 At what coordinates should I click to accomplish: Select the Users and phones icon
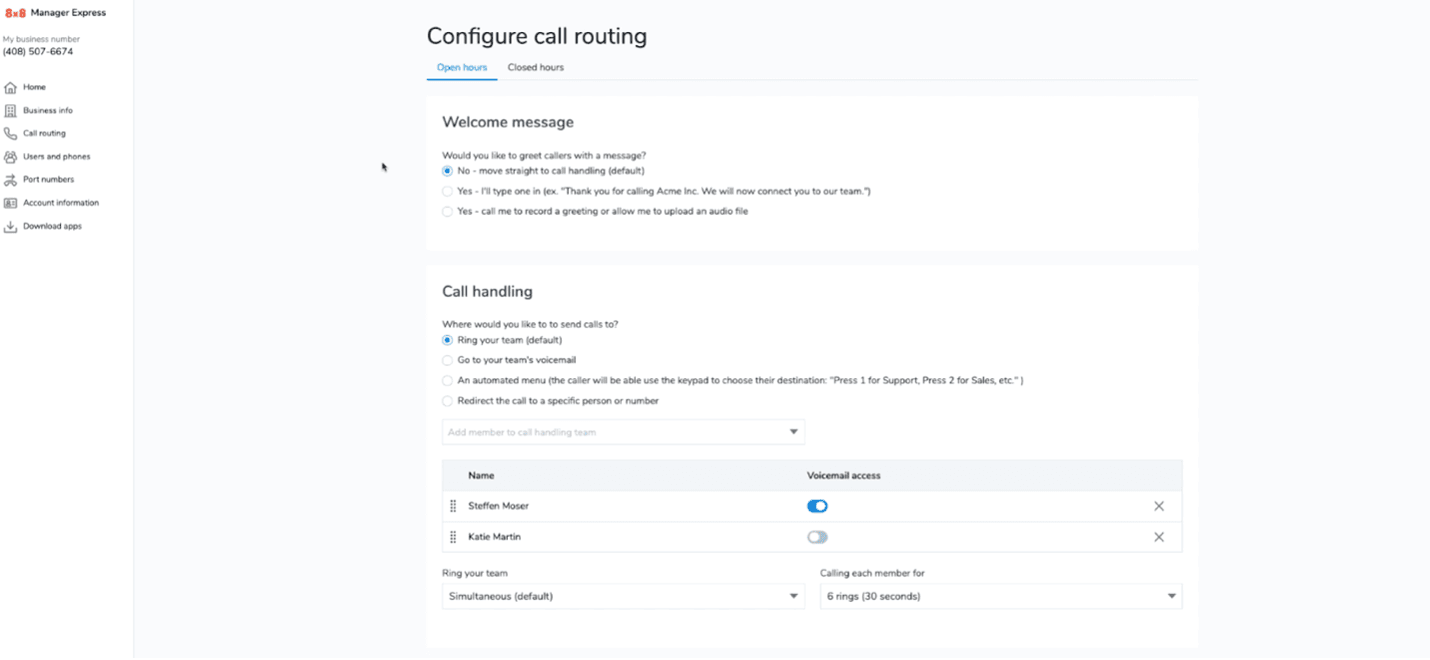pyautogui.click(x=11, y=157)
